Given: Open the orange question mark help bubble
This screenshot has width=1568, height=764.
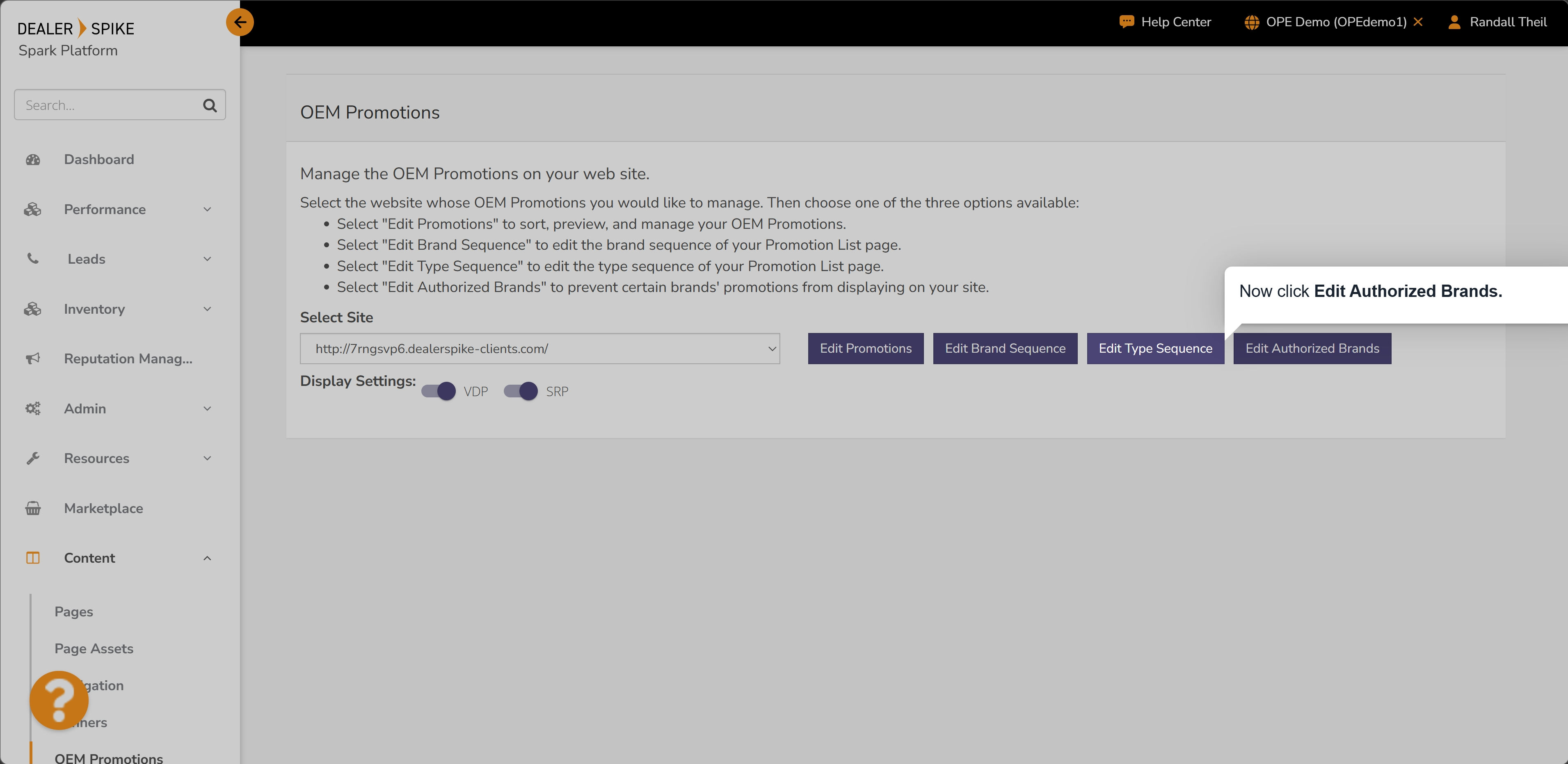Looking at the screenshot, I should pos(59,700).
